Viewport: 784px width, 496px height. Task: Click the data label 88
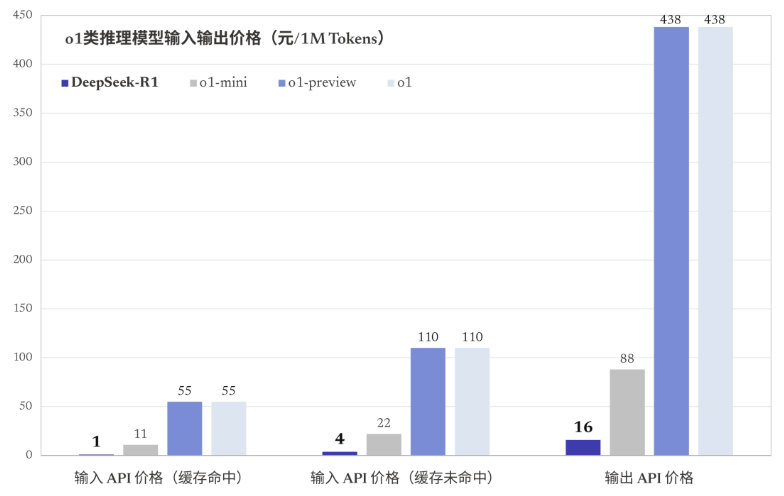(627, 358)
